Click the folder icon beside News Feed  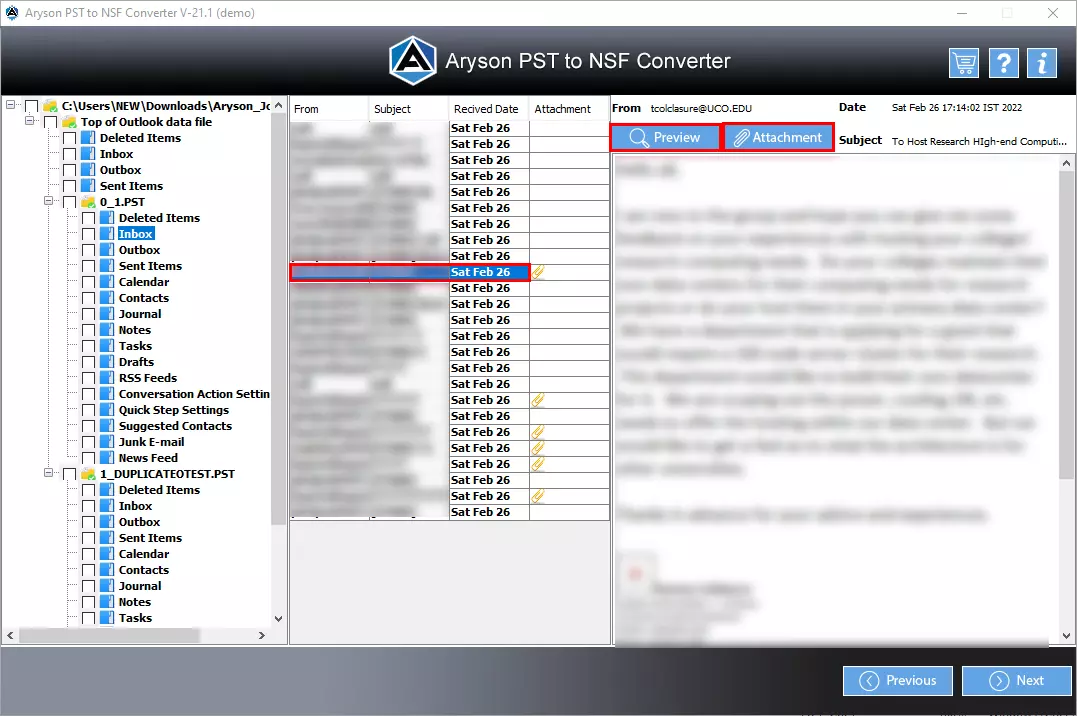click(x=106, y=458)
